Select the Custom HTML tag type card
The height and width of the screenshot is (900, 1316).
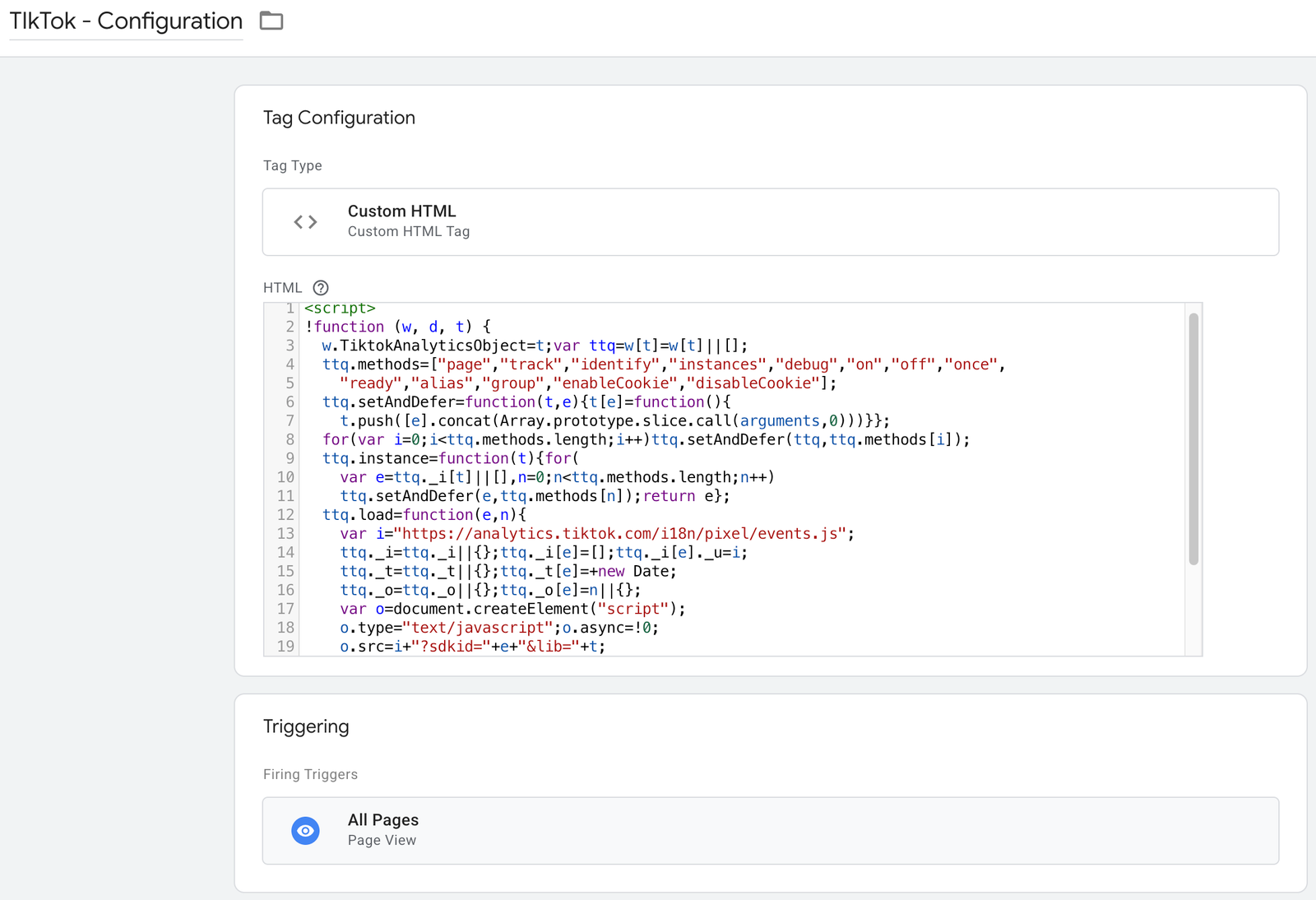(771, 222)
